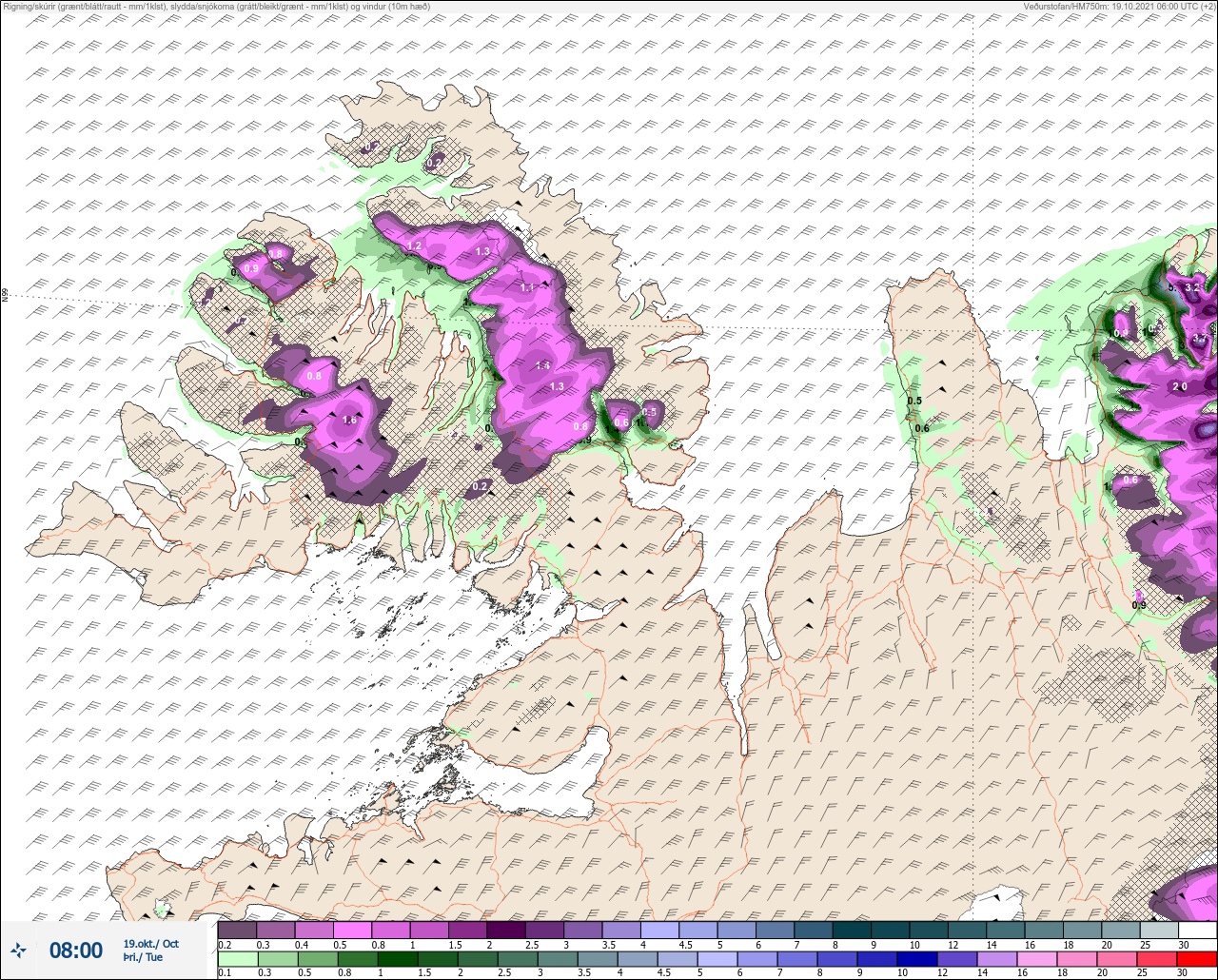The height and width of the screenshot is (980, 1218).
Task: Click the 1.6 precipitation value on the map
Action: tap(349, 421)
